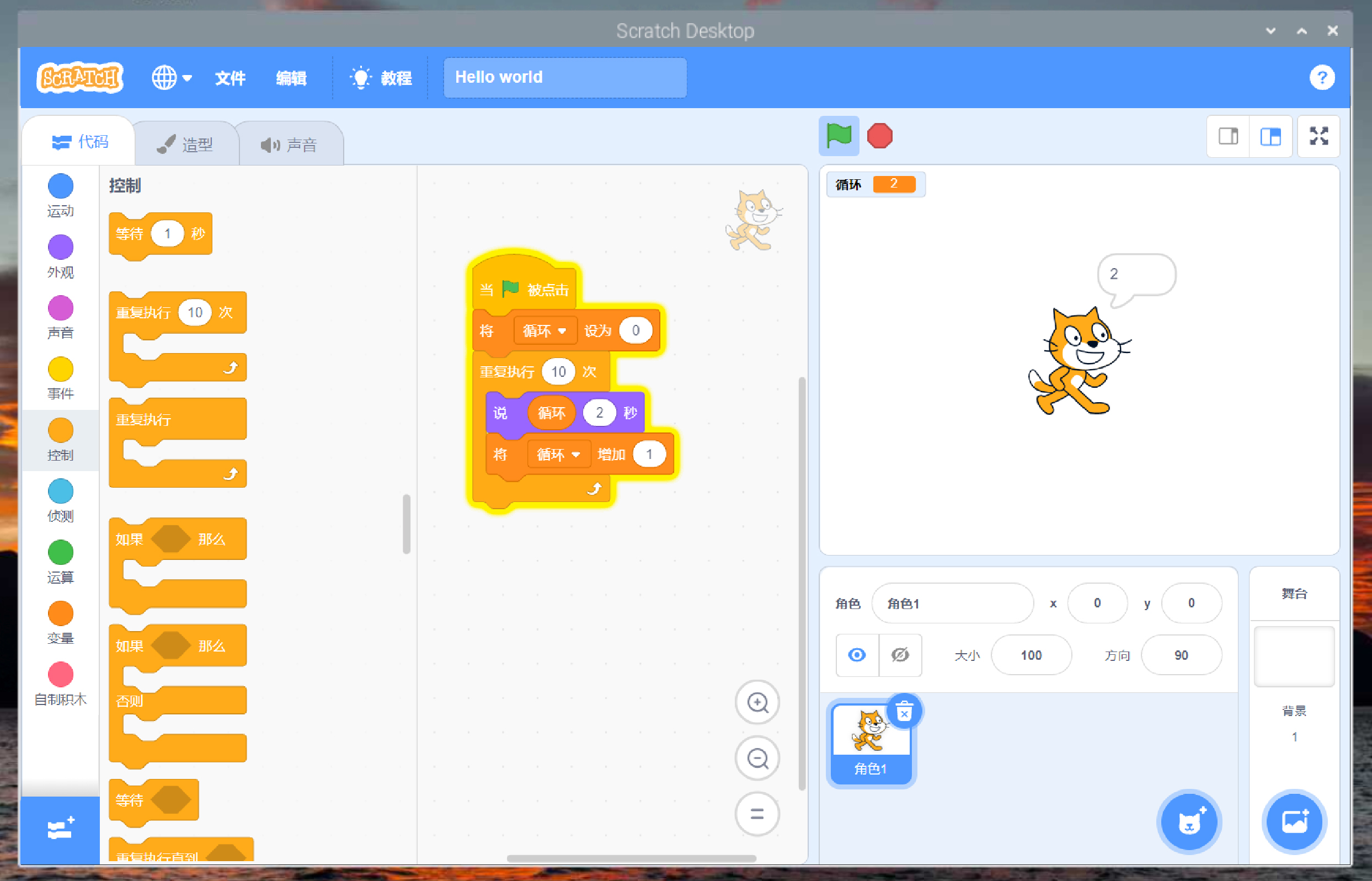The image size is (1372, 881).
Task: Open the add extension button
Action: (x=60, y=829)
